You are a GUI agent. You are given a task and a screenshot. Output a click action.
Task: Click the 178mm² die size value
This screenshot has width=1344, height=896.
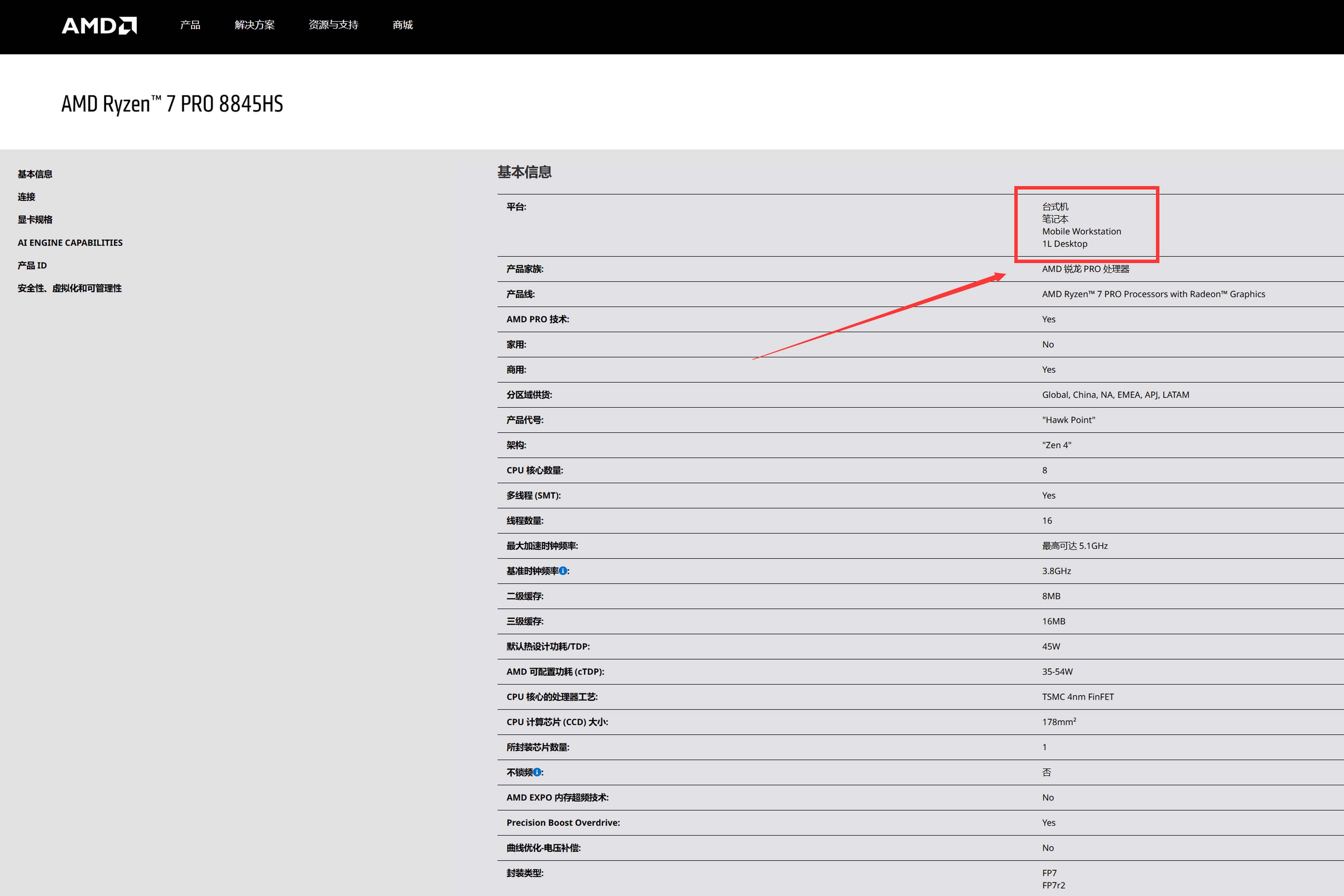(x=1059, y=721)
